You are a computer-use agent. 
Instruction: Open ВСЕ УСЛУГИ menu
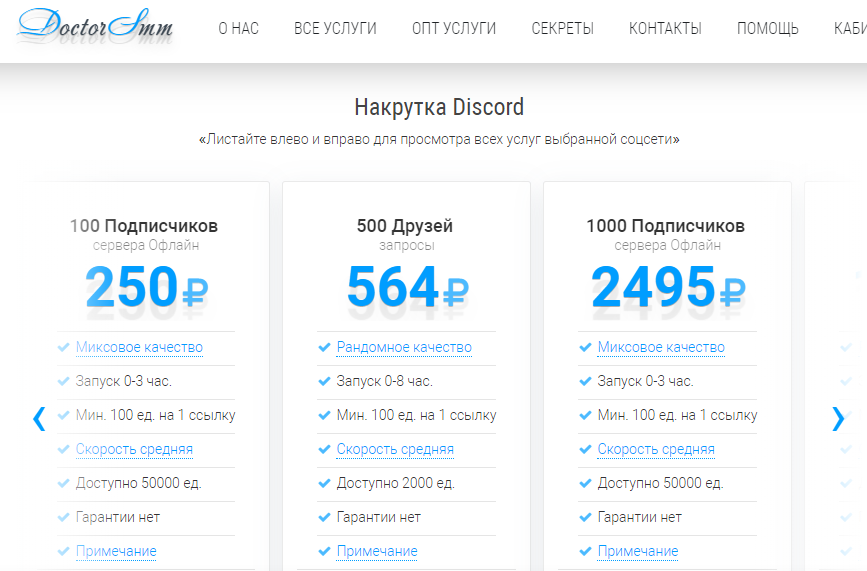pos(335,28)
